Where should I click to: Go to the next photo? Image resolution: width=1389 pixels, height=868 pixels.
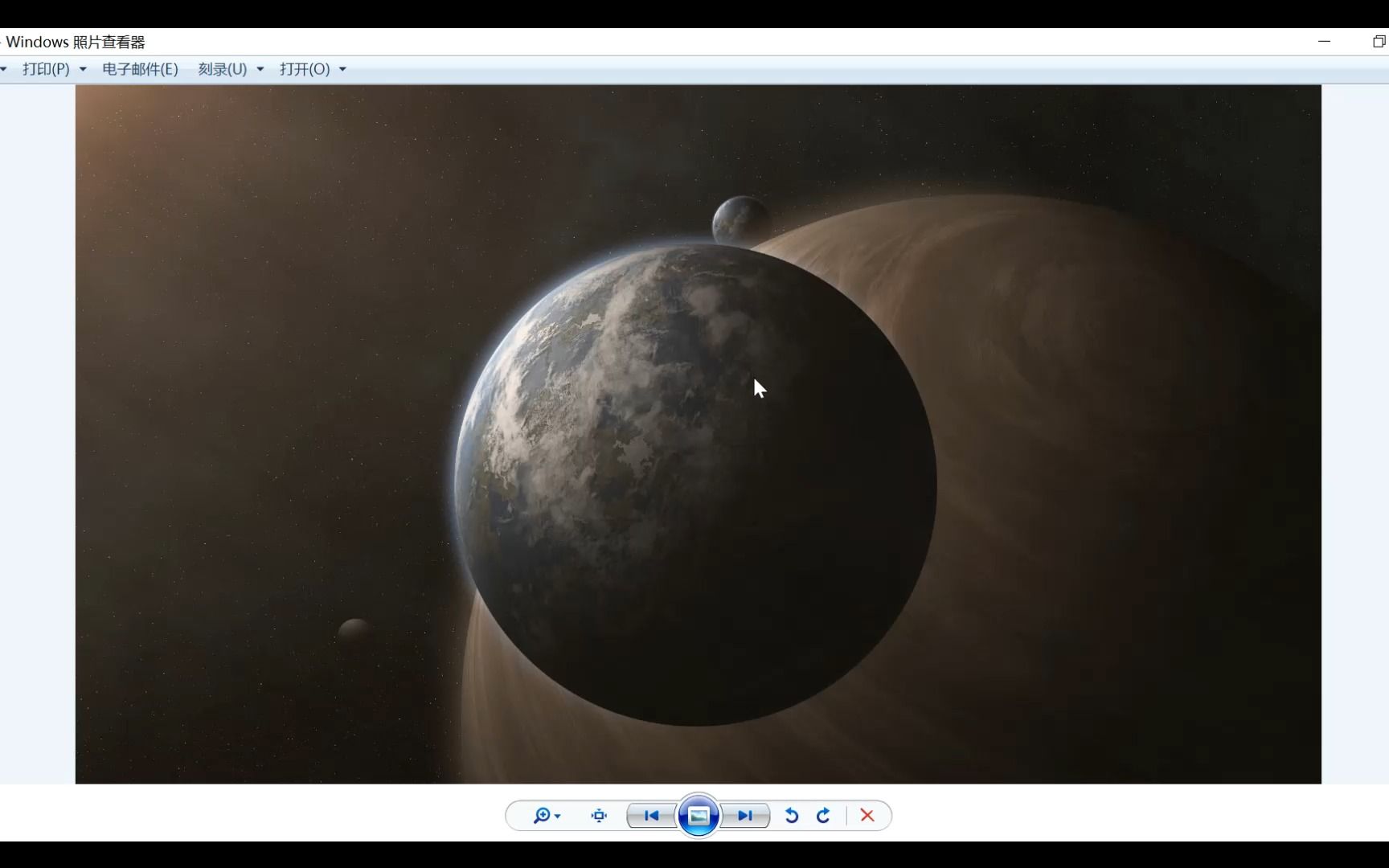745,816
